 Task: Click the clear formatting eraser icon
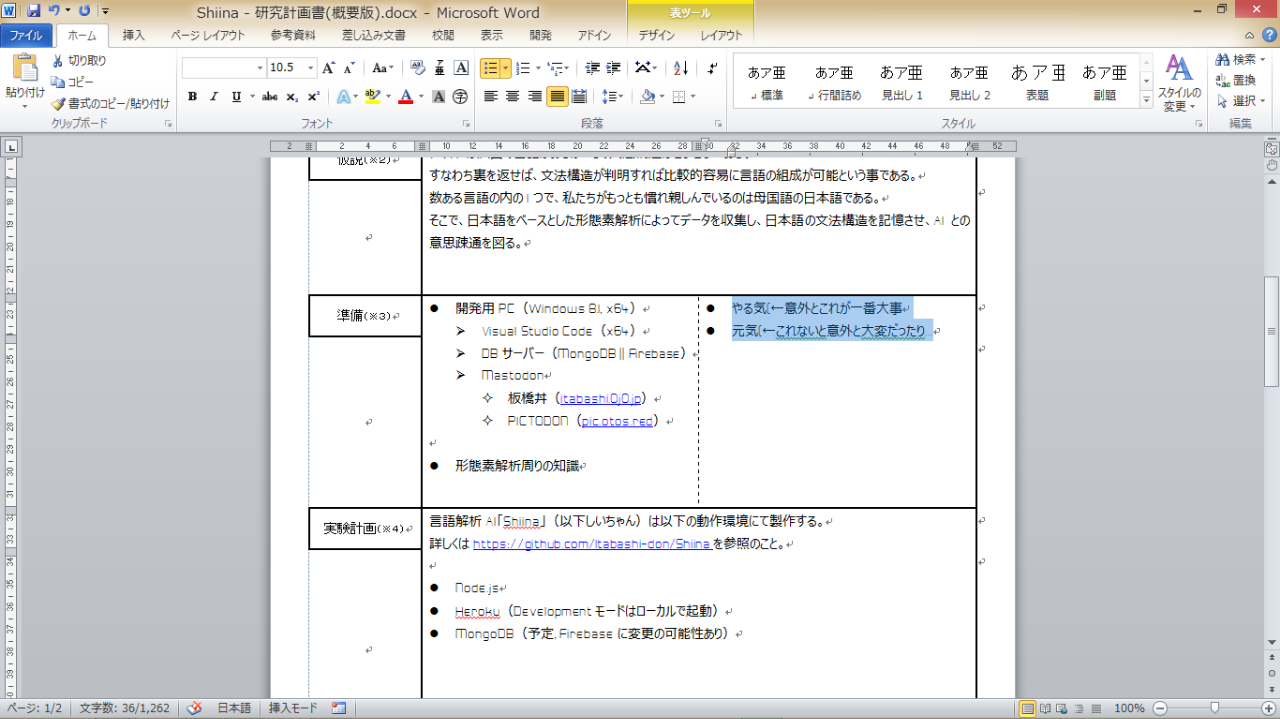418,68
